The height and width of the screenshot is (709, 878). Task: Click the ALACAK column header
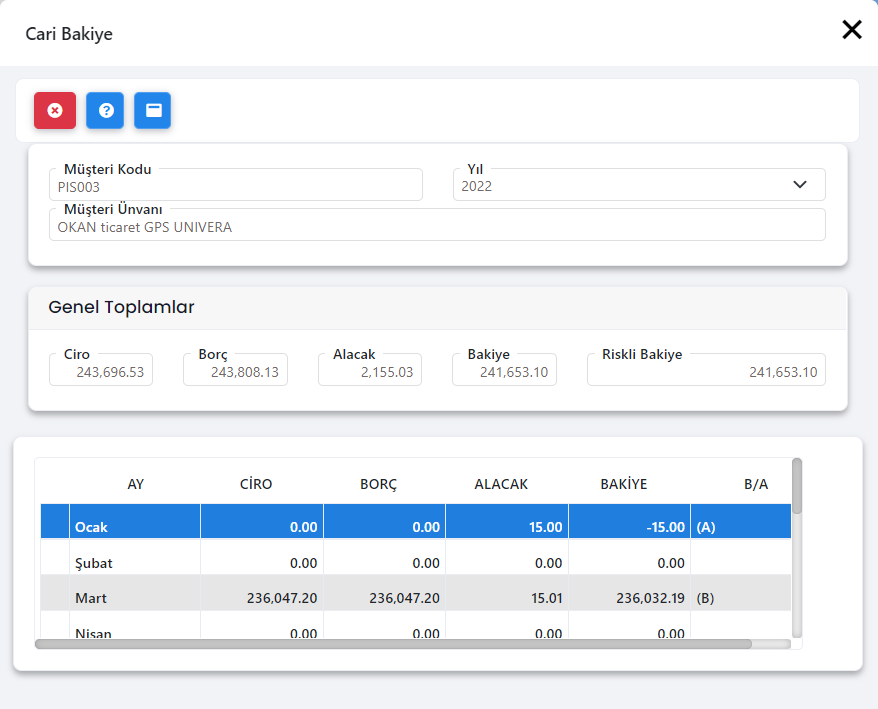pyautogui.click(x=501, y=484)
